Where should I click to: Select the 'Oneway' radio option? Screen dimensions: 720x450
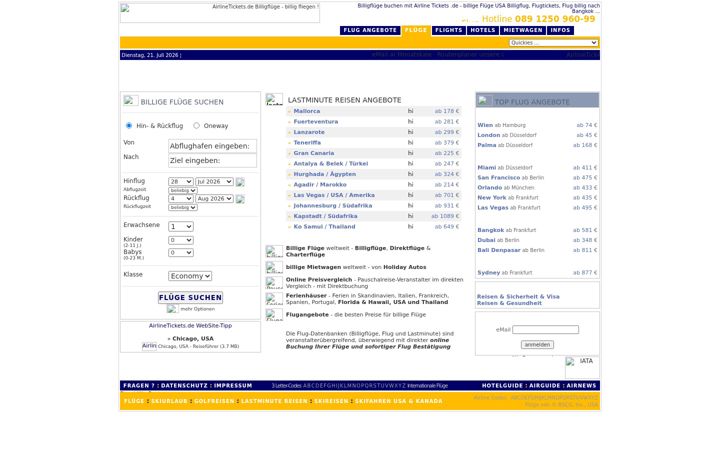click(197, 126)
